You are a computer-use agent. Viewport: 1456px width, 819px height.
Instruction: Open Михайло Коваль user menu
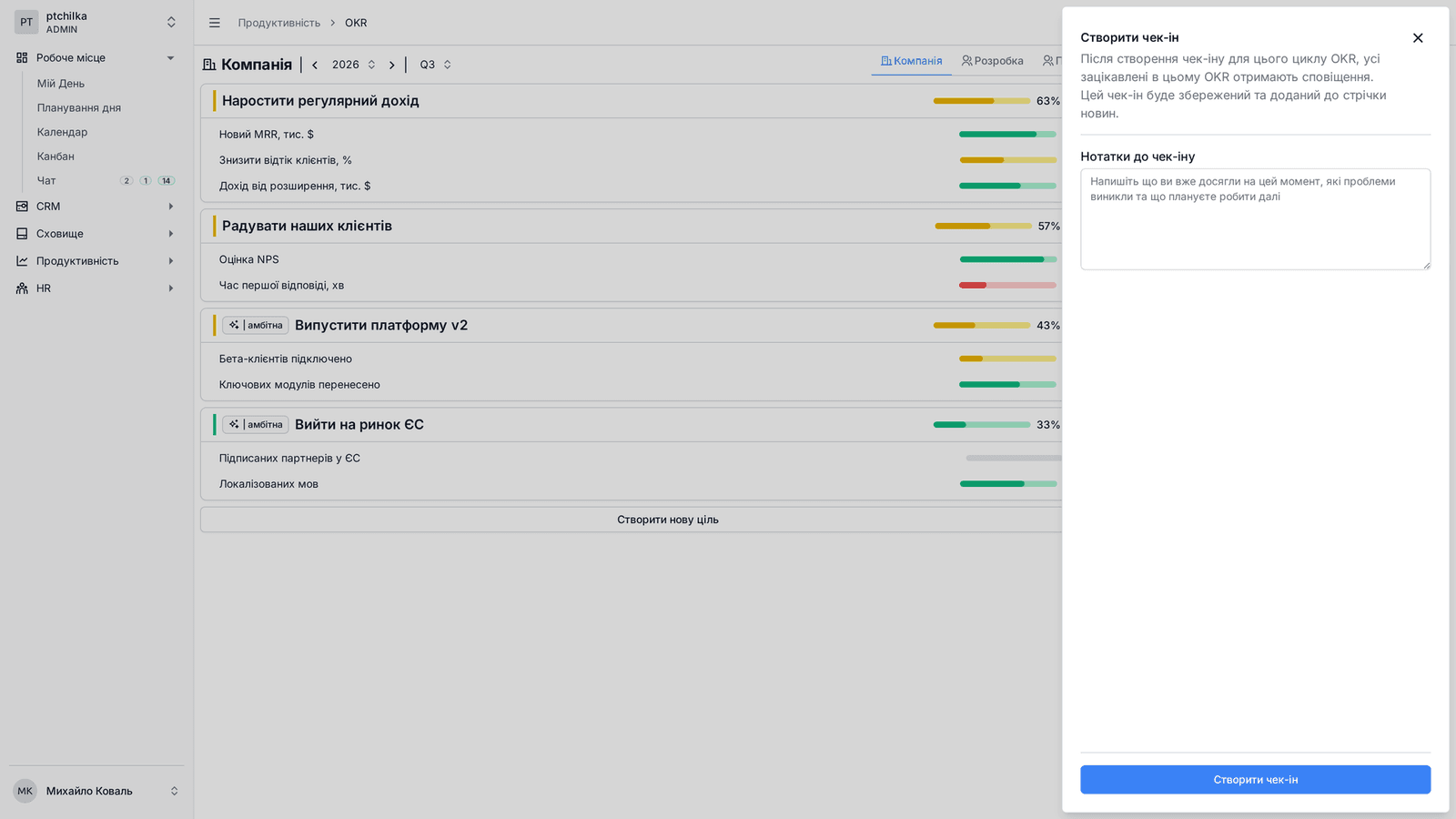[96, 791]
